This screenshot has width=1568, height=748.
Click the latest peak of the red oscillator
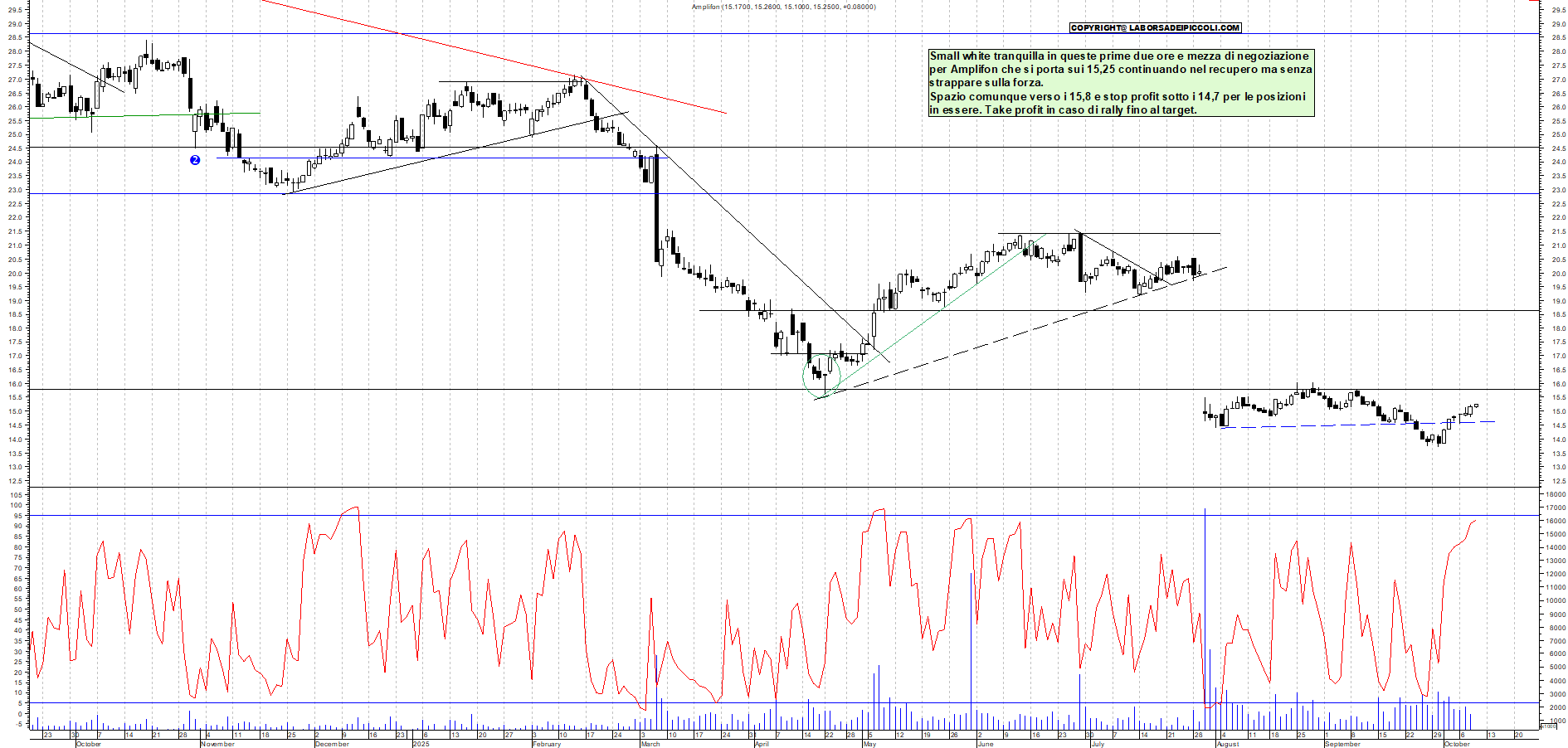1475,521
